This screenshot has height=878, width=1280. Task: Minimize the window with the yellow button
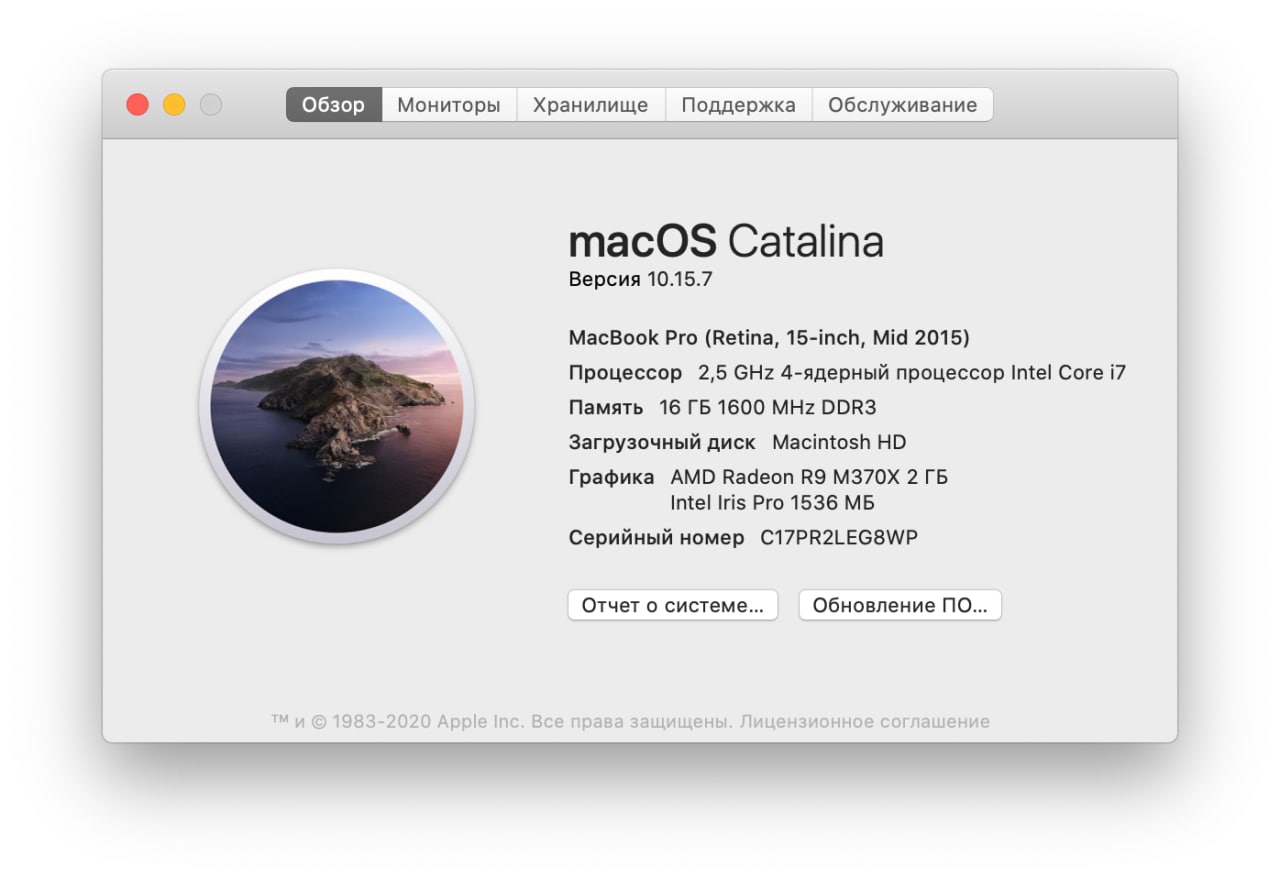[x=174, y=104]
